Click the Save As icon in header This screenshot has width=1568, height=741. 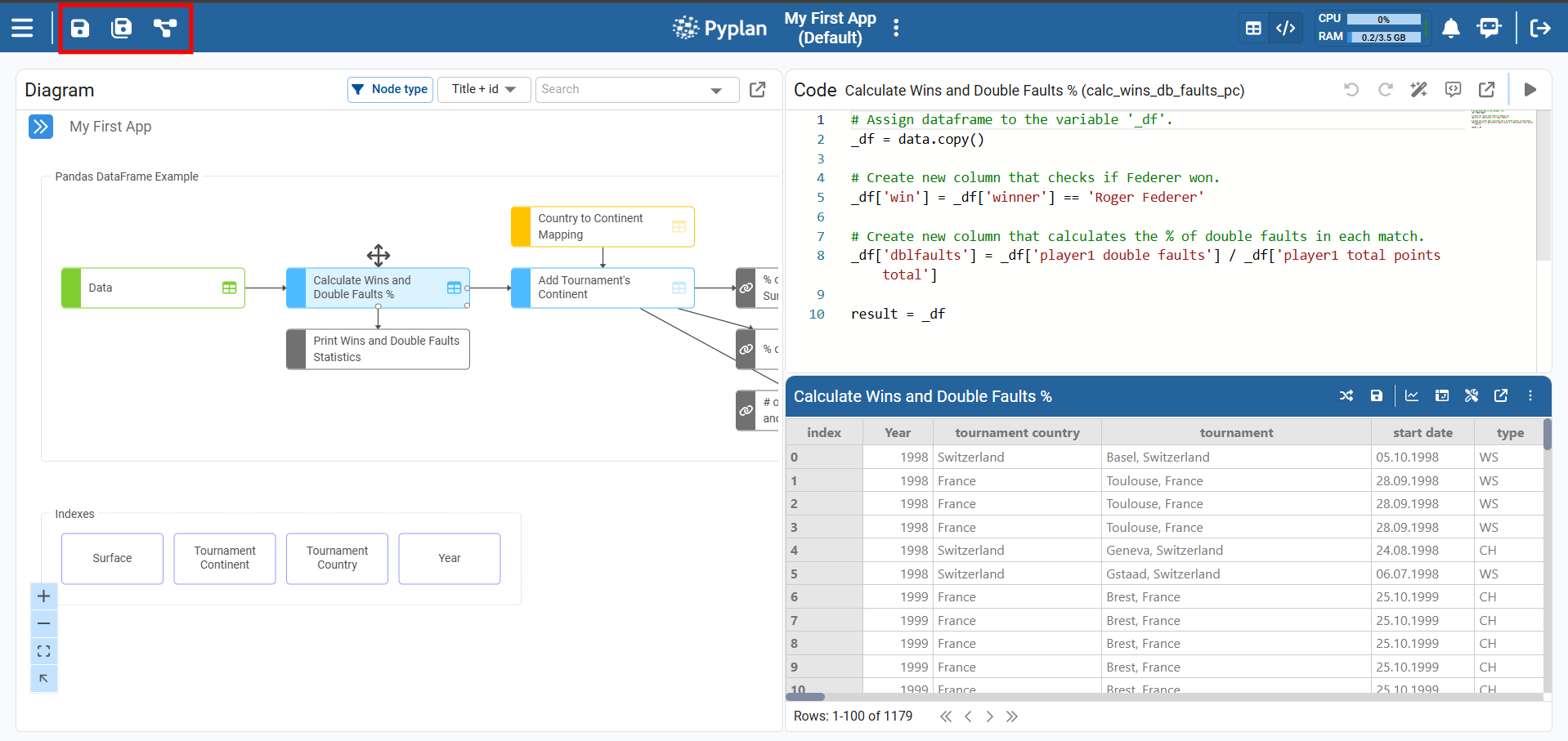[x=122, y=29]
